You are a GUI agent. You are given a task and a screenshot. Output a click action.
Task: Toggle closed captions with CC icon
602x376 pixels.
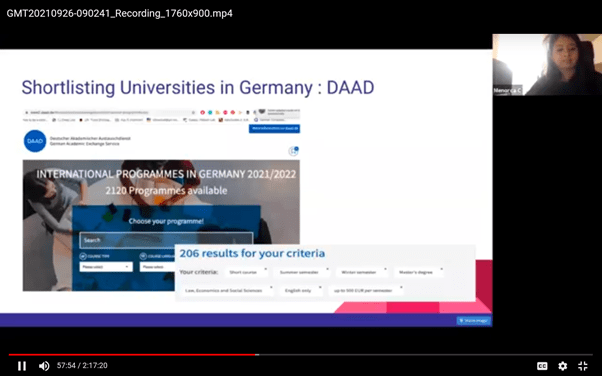[542, 366]
